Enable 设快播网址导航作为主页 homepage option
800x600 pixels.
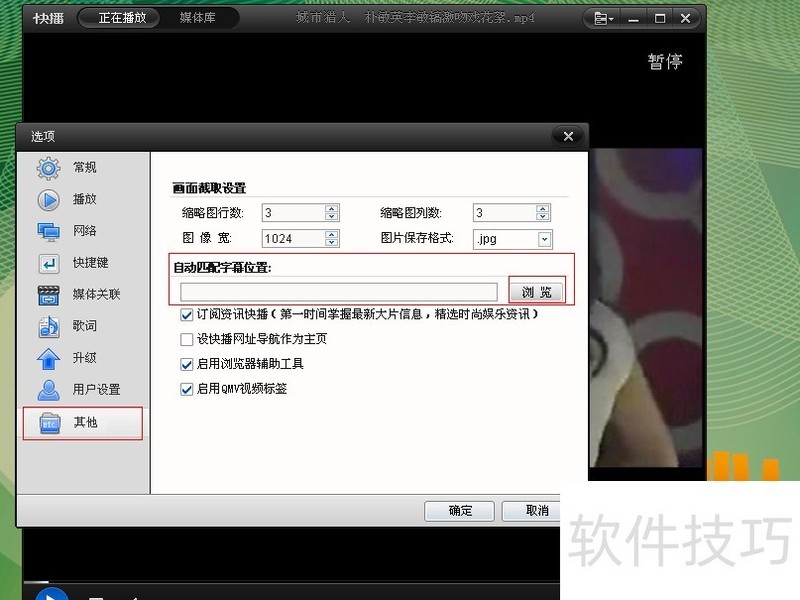point(186,339)
